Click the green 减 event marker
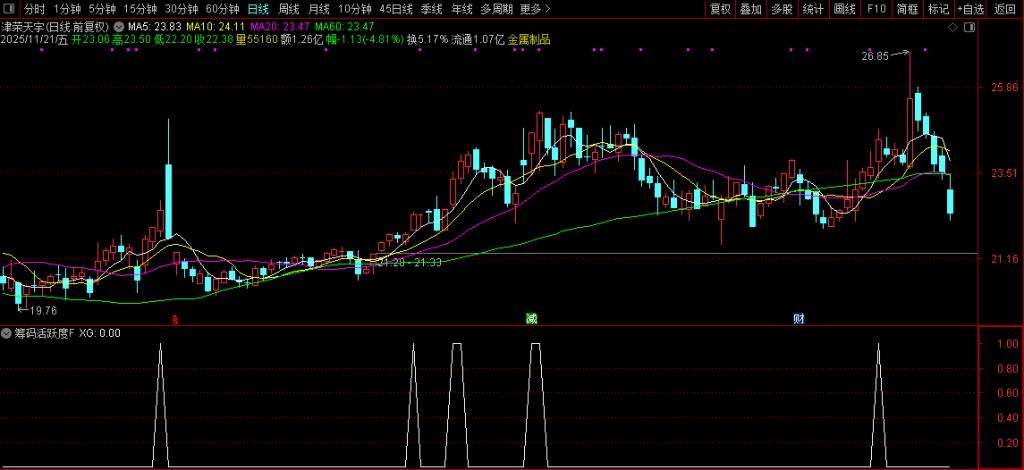The height and width of the screenshot is (470, 1024). 532,319
